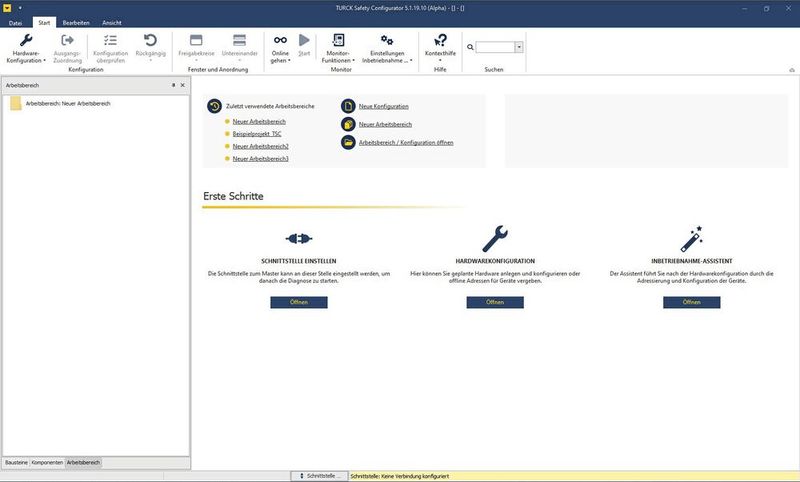Click the search magnifier icon
This screenshot has width=800, height=482.
(x=470, y=47)
